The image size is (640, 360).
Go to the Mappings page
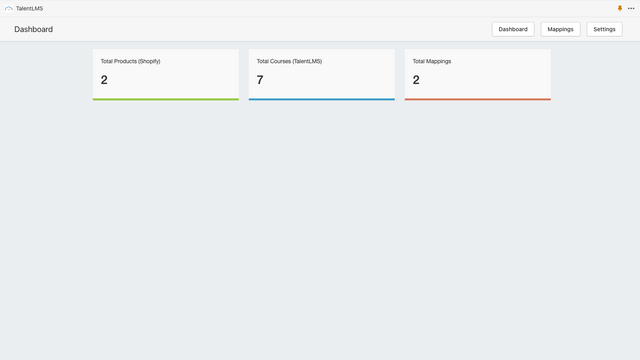click(x=560, y=29)
